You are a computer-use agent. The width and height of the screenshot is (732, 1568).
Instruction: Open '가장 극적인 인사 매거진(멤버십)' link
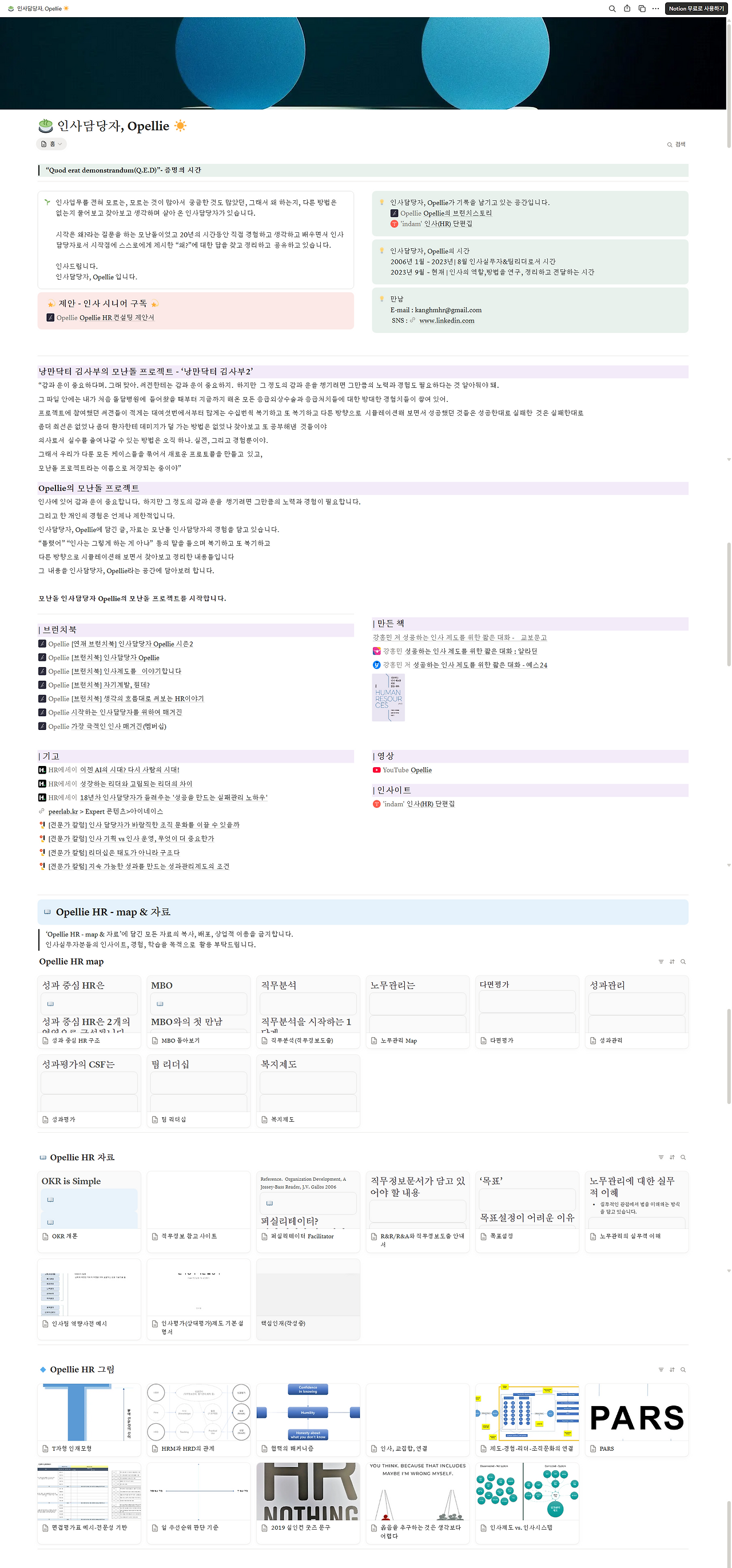point(102,727)
